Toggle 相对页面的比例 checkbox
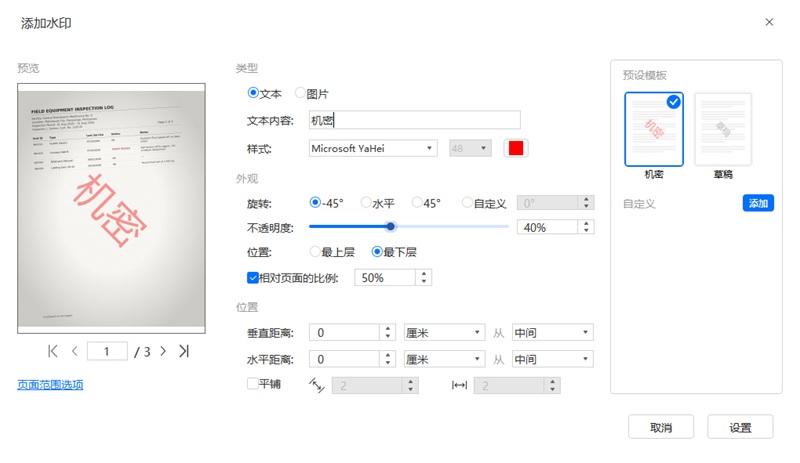Viewport: 800px width, 463px height. [x=253, y=278]
